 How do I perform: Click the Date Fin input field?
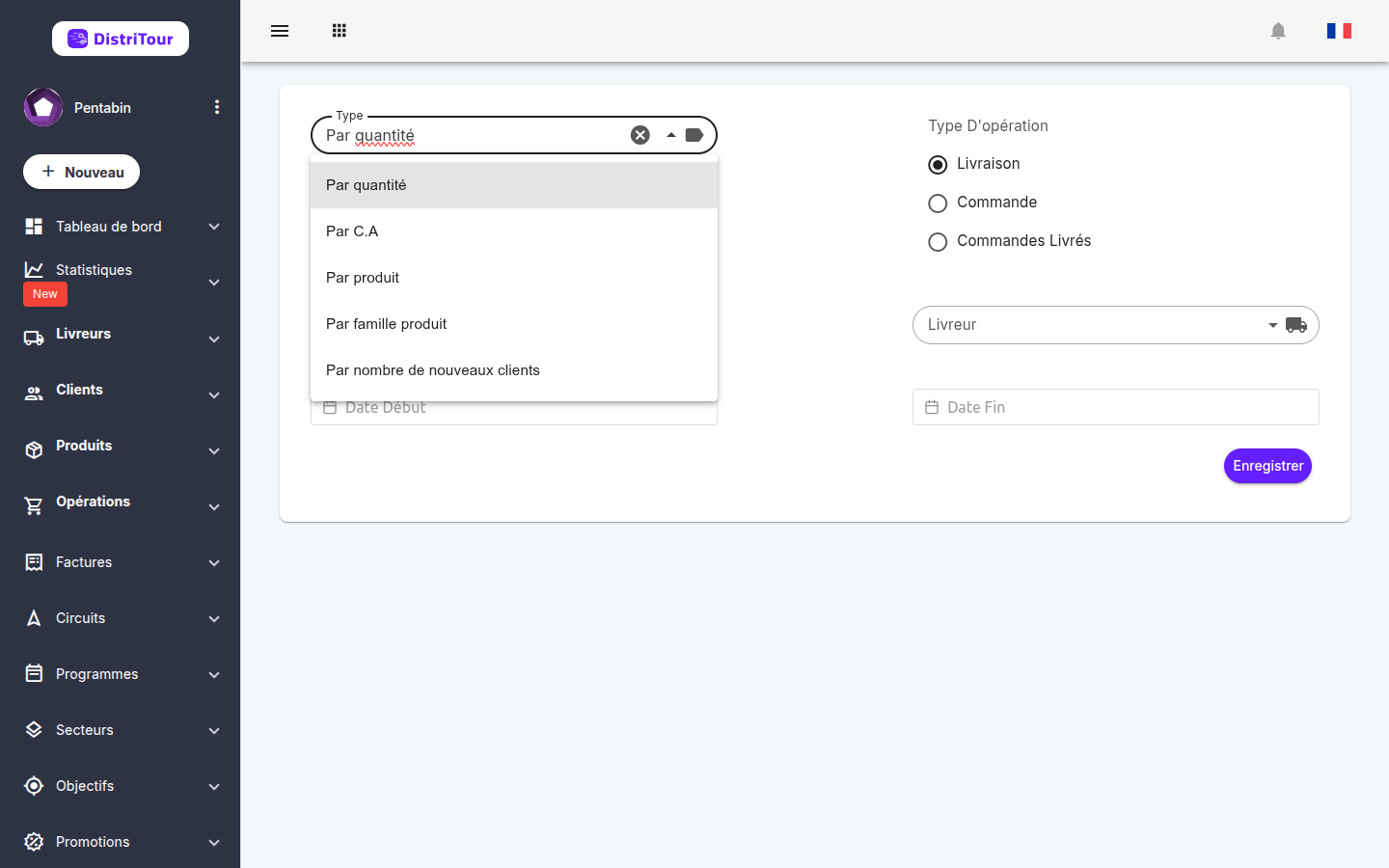click(x=1116, y=407)
